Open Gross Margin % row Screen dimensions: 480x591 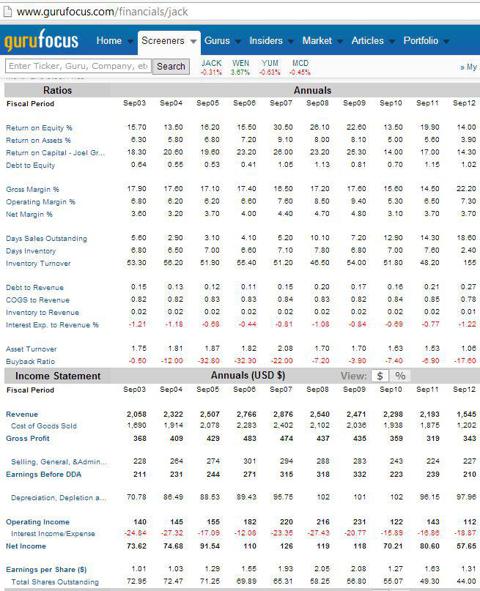(32, 189)
